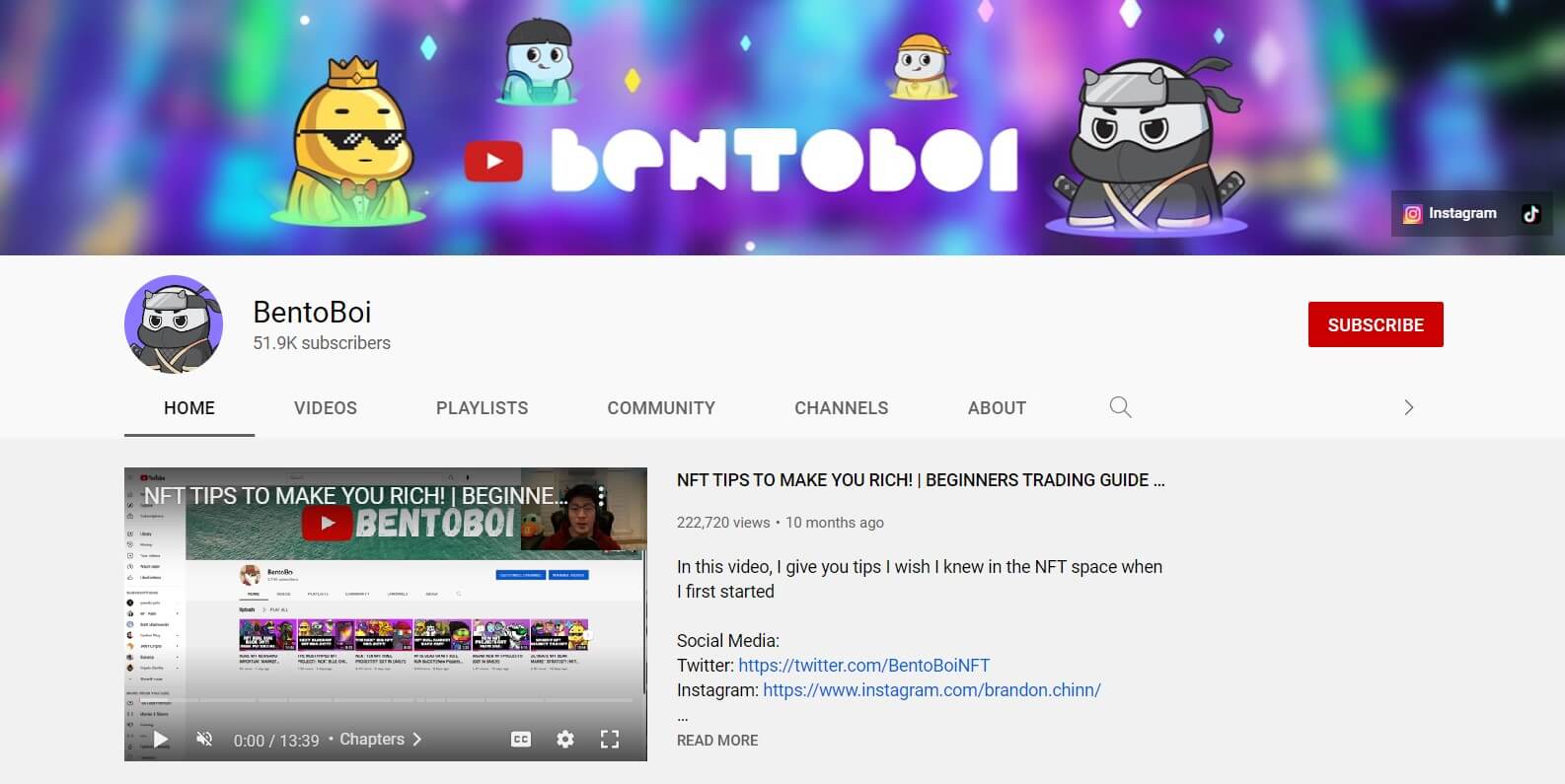This screenshot has width=1565, height=784.
Task: Click the channel name BentoBoi
Action: tap(312, 312)
